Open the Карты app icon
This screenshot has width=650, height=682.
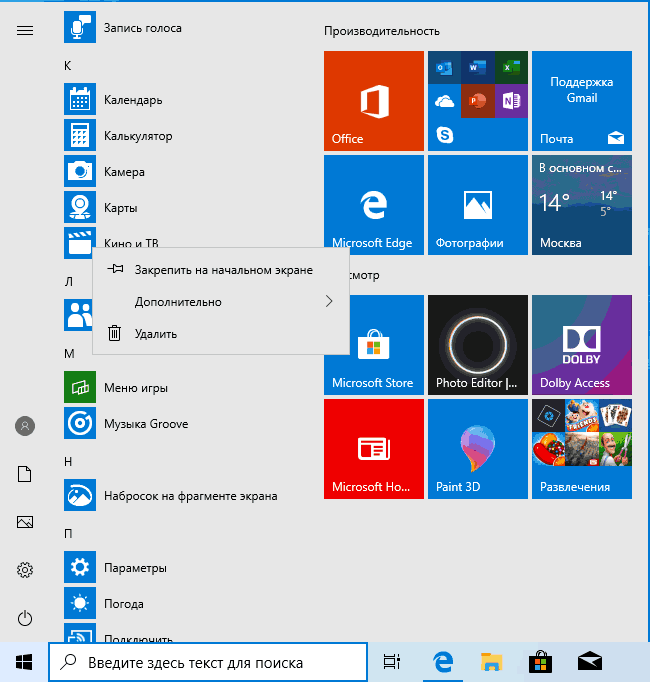point(80,207)
